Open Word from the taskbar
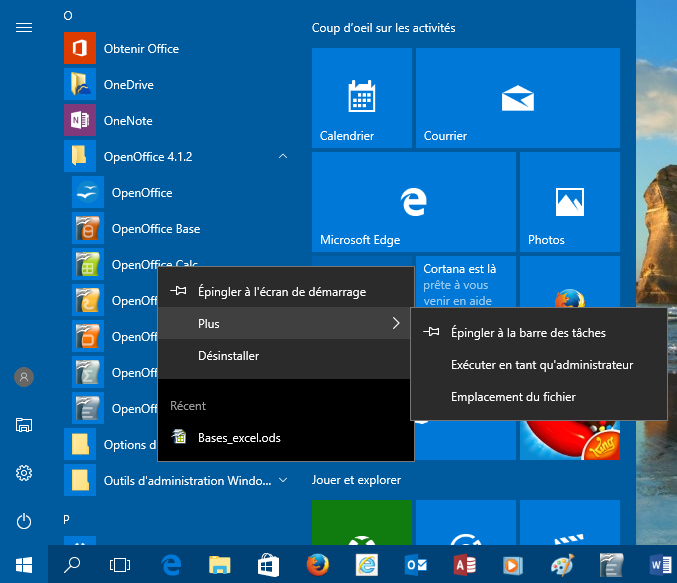The height and width of the screenshot is (583, 677). 661,565
